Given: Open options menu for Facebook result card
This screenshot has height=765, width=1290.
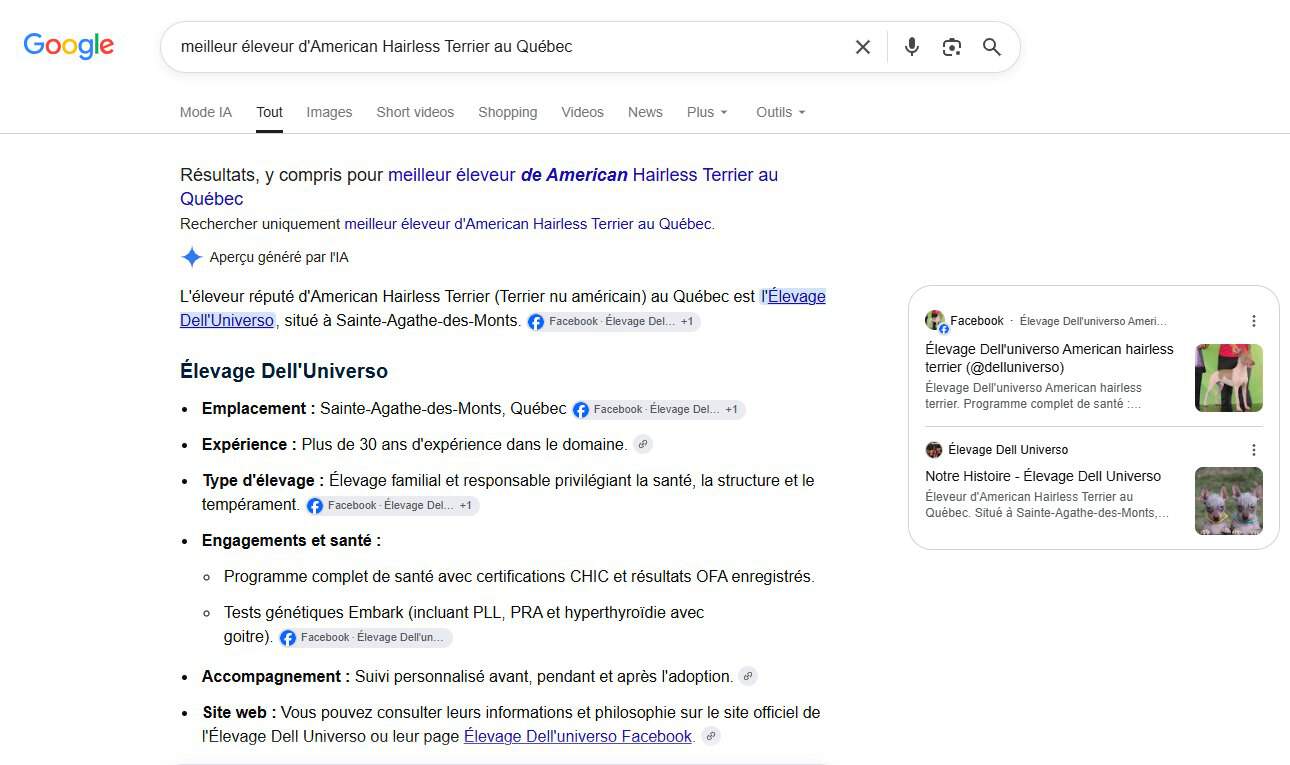Looking at the screenshot, I should [x=1254, y=321].
